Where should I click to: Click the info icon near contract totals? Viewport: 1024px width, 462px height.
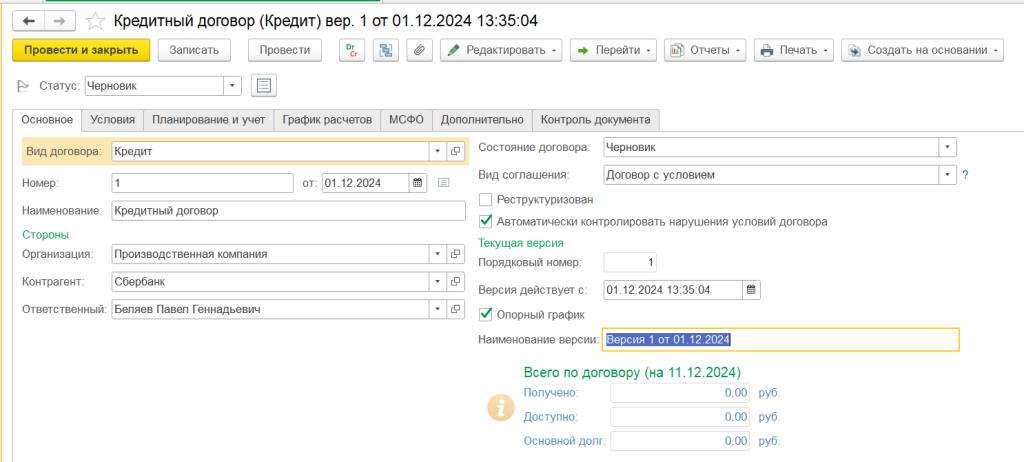501,408
